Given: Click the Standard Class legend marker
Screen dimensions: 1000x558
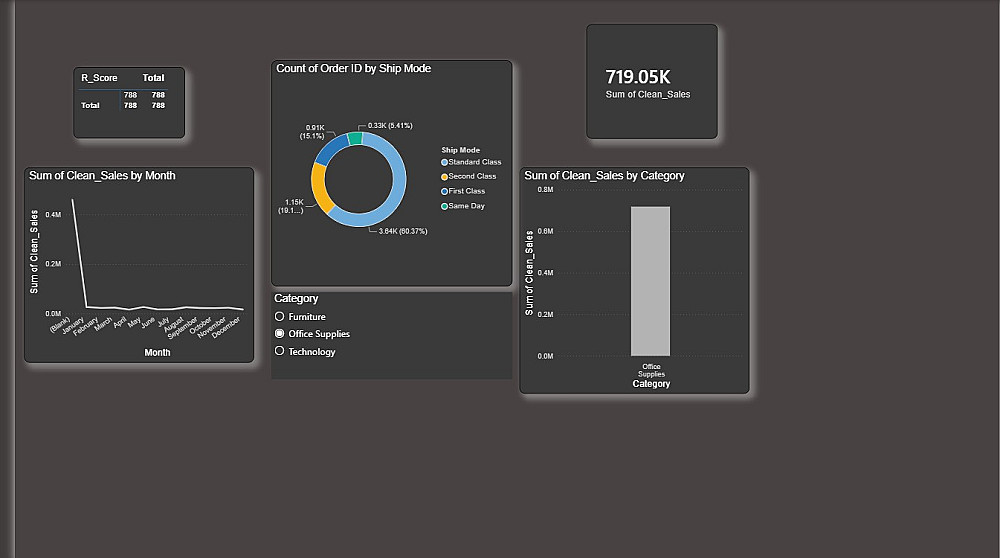Looking at the screenshot, I should point(445,163).
